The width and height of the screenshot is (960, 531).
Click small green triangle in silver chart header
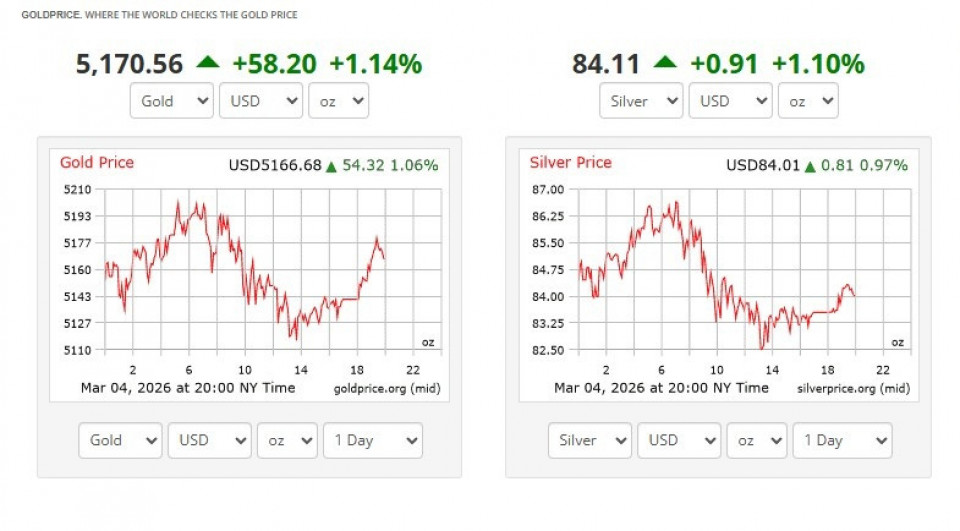coord(810,166)
